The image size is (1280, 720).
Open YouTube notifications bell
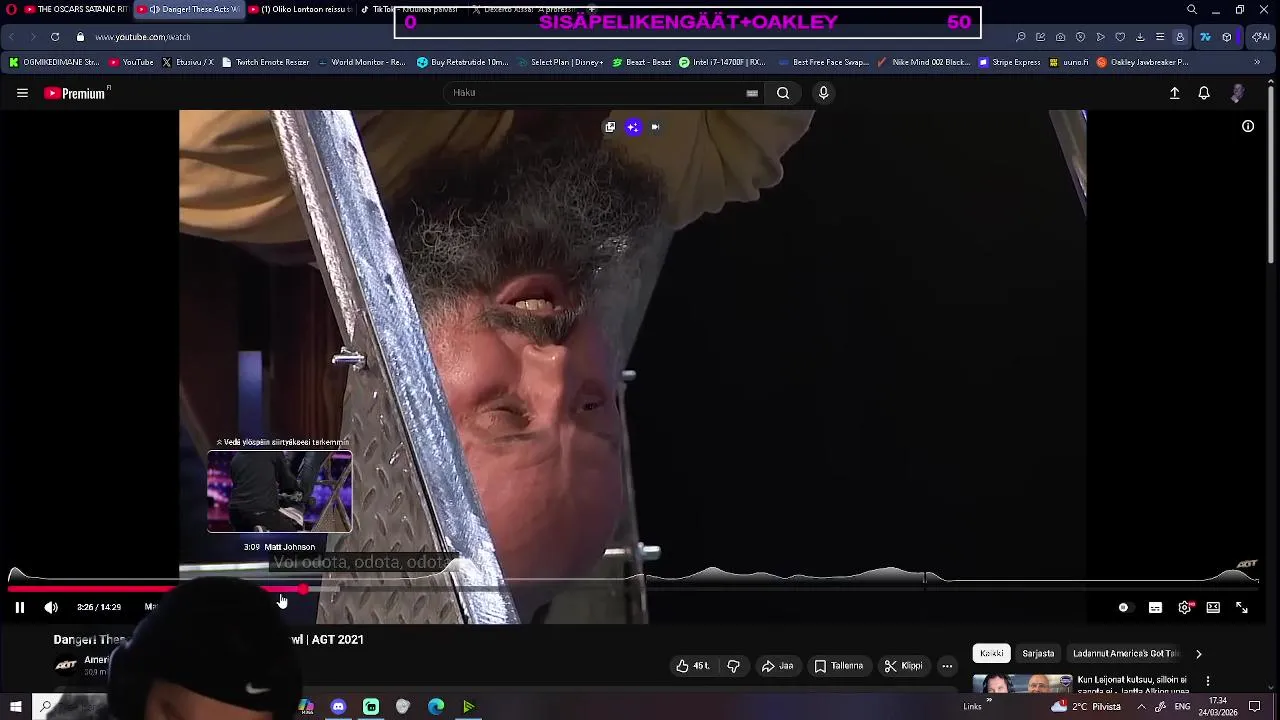(x=1204, y=93)
